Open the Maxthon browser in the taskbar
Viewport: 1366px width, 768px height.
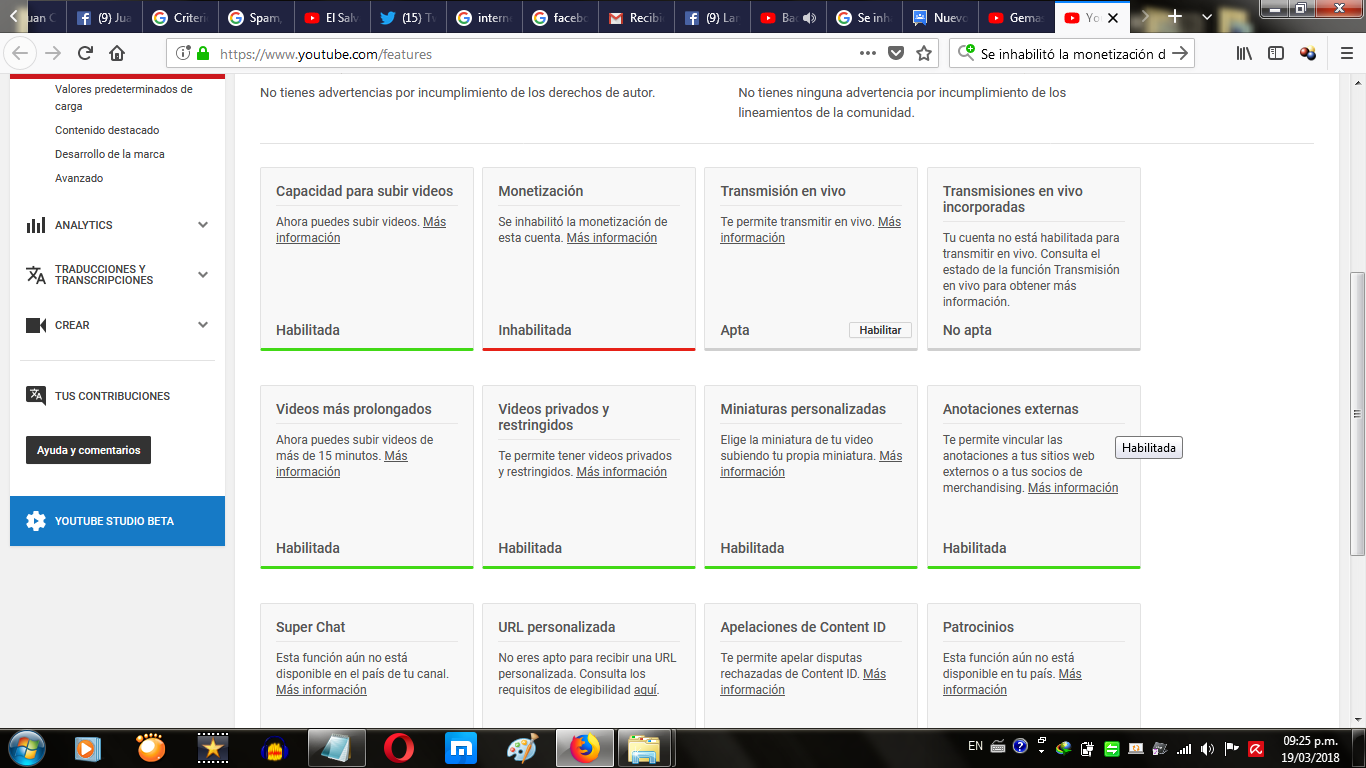click(461, 747)
